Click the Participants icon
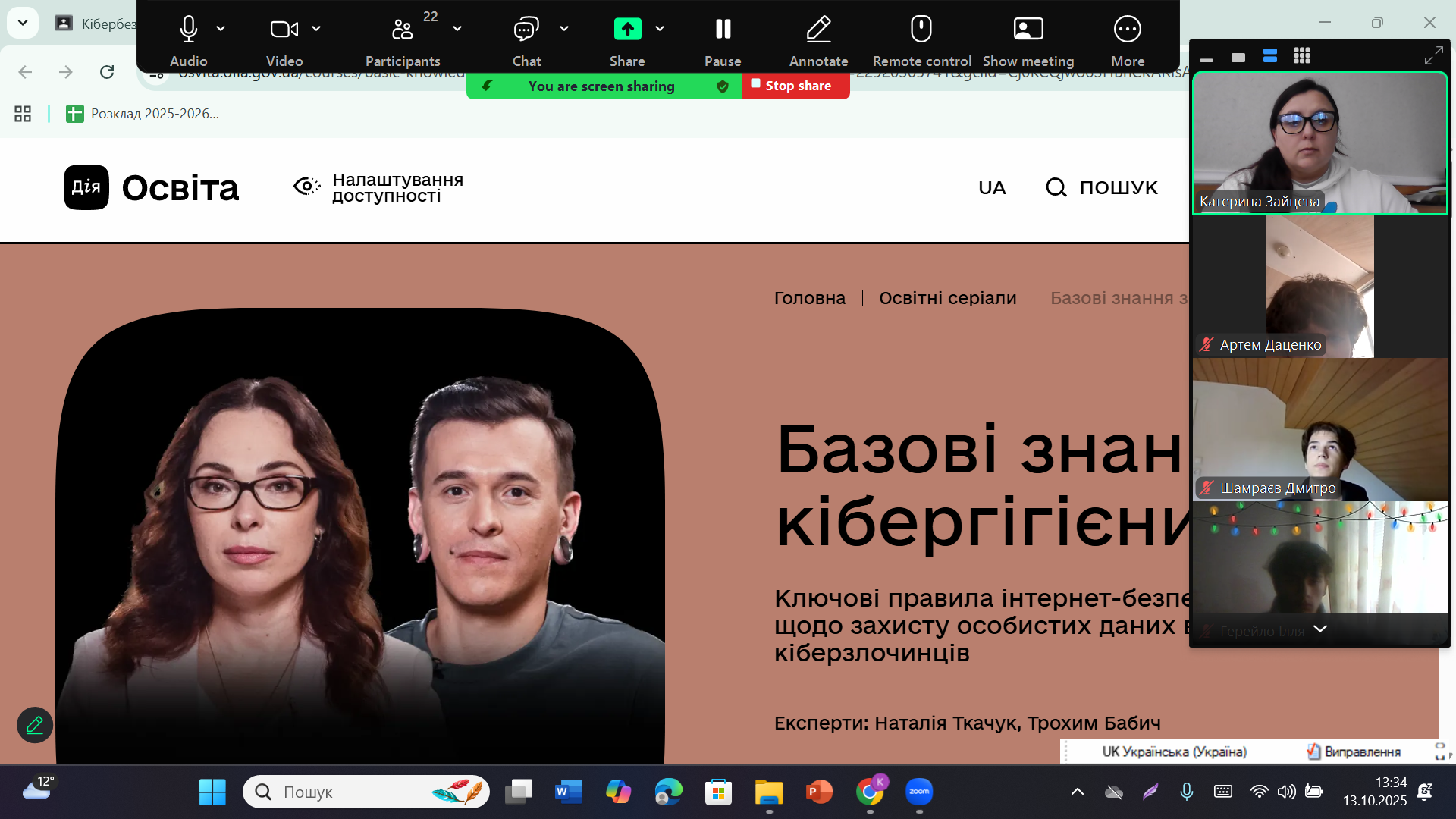The image size is (1456, 819). (x=402, y=30)
